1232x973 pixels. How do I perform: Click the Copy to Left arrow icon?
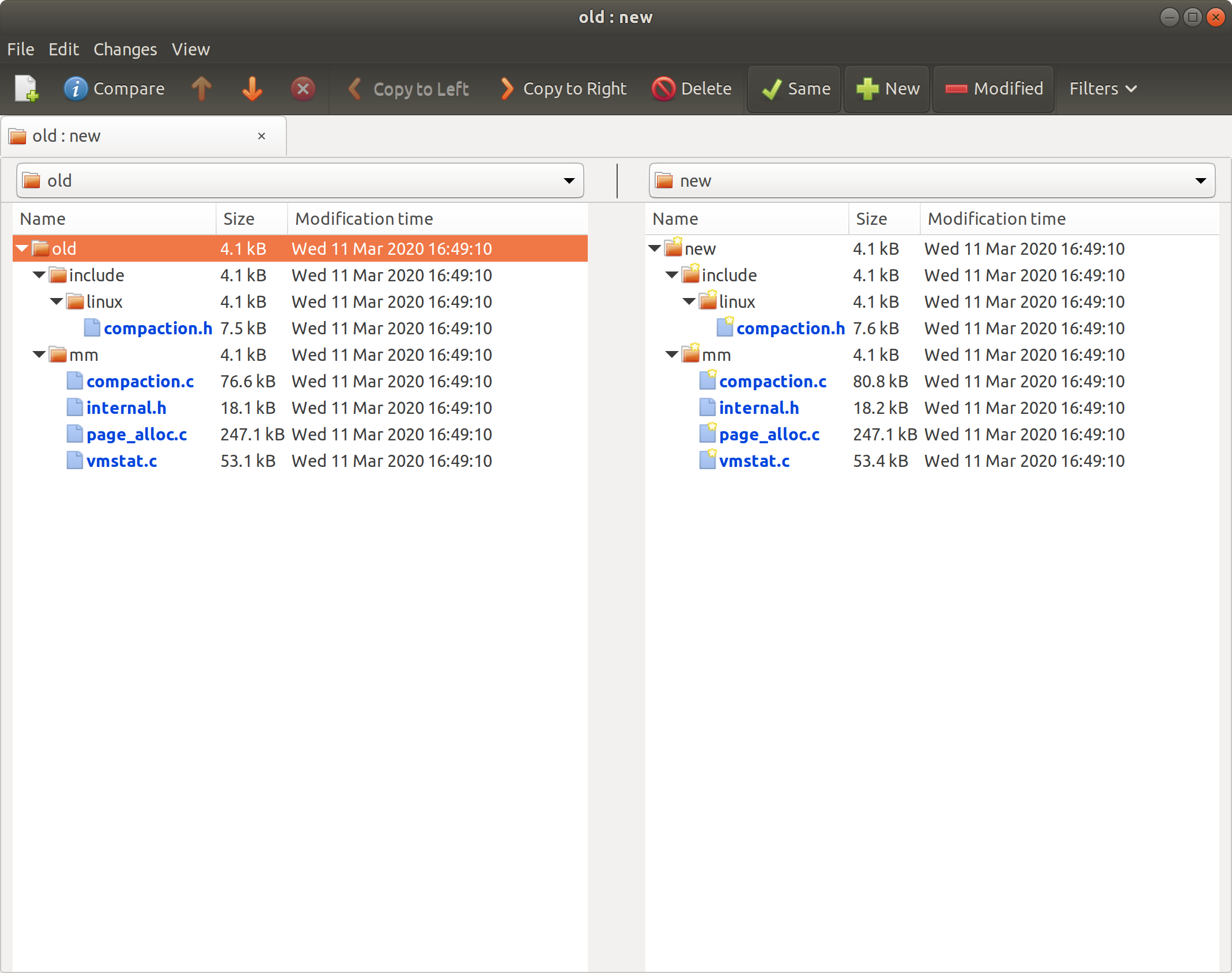pos(356,88)
